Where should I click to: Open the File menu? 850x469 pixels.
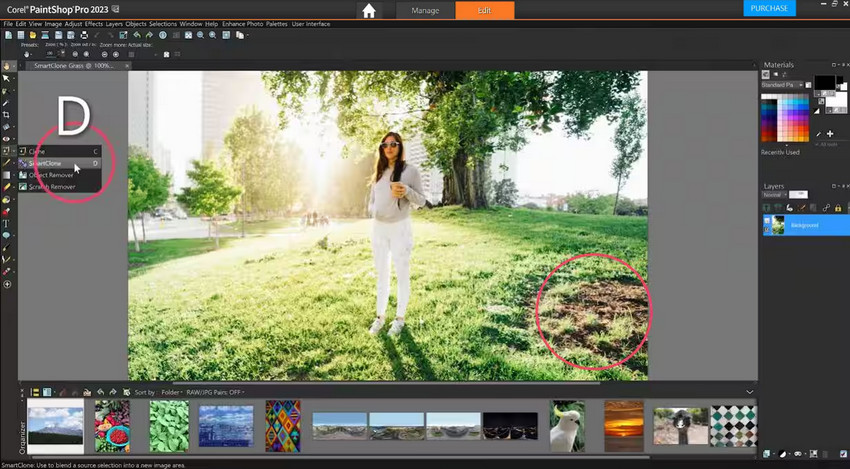(8, 24)
